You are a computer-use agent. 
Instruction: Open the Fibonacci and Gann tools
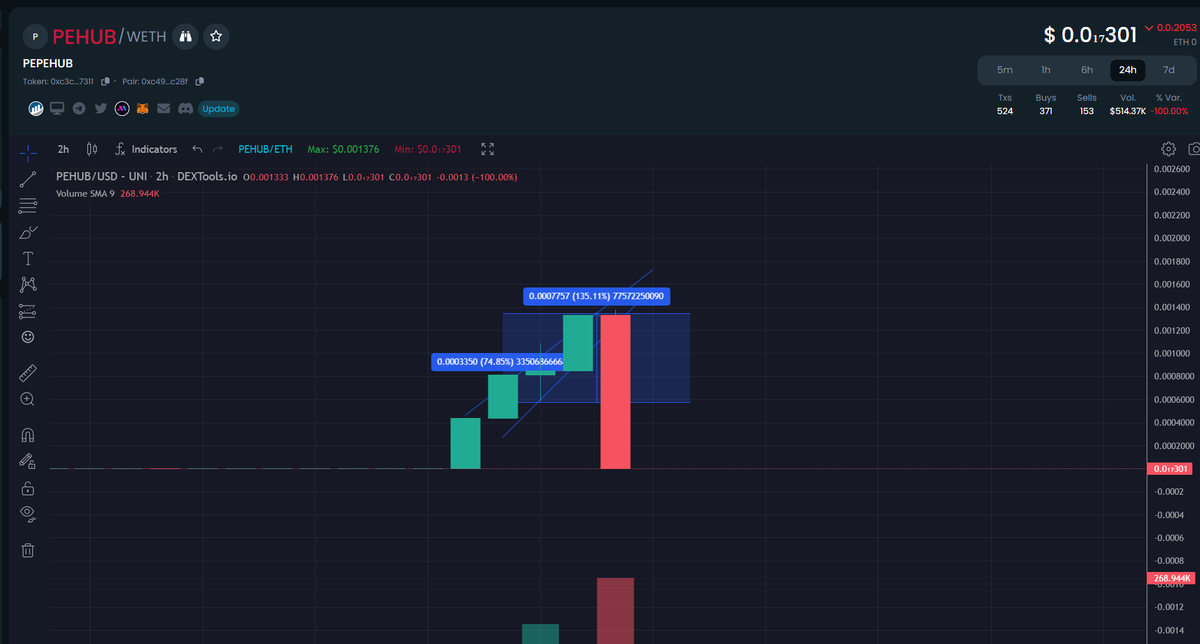(28, 205)
